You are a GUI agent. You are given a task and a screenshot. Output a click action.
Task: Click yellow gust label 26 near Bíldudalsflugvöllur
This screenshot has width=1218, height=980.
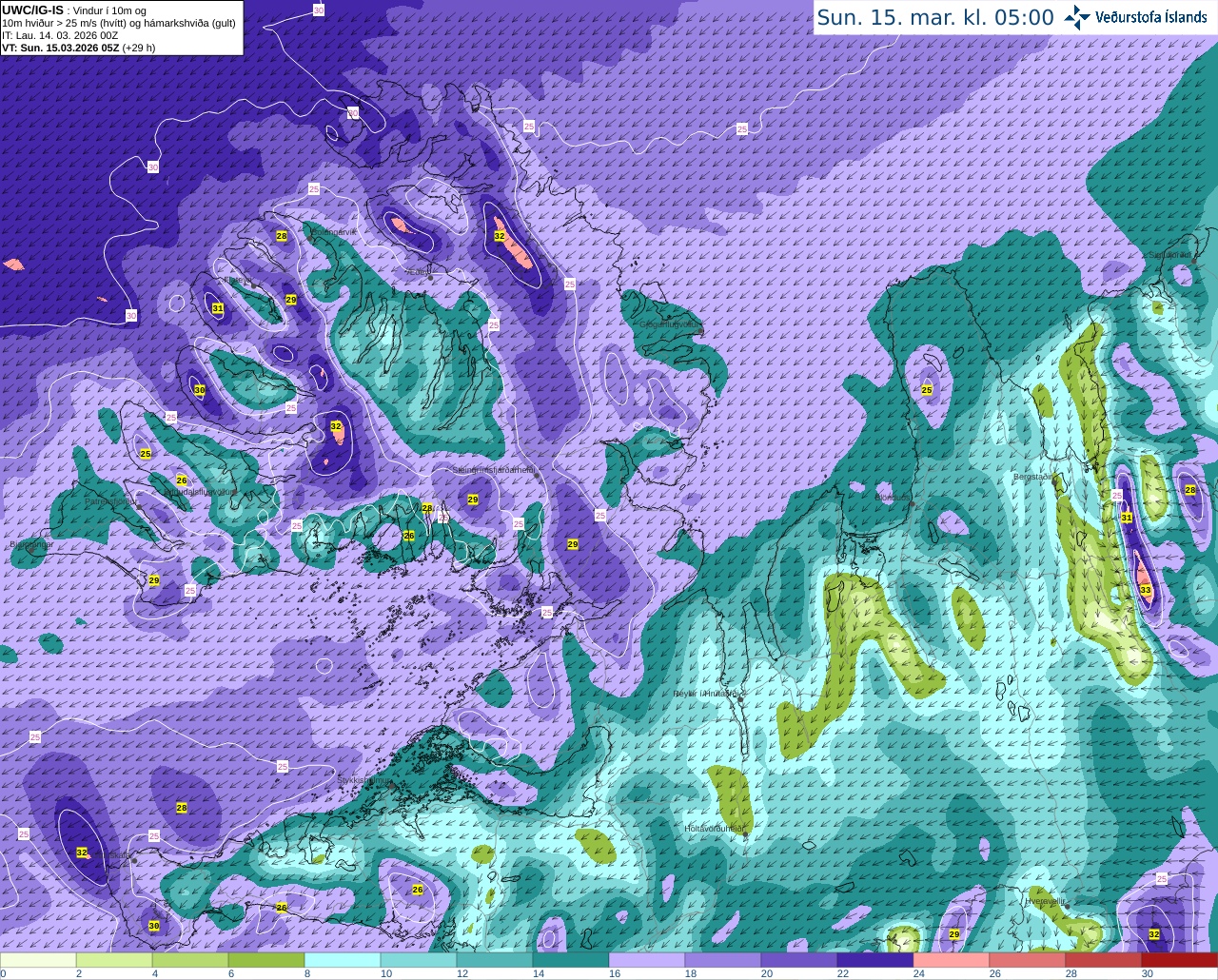(x=182, y=480)
